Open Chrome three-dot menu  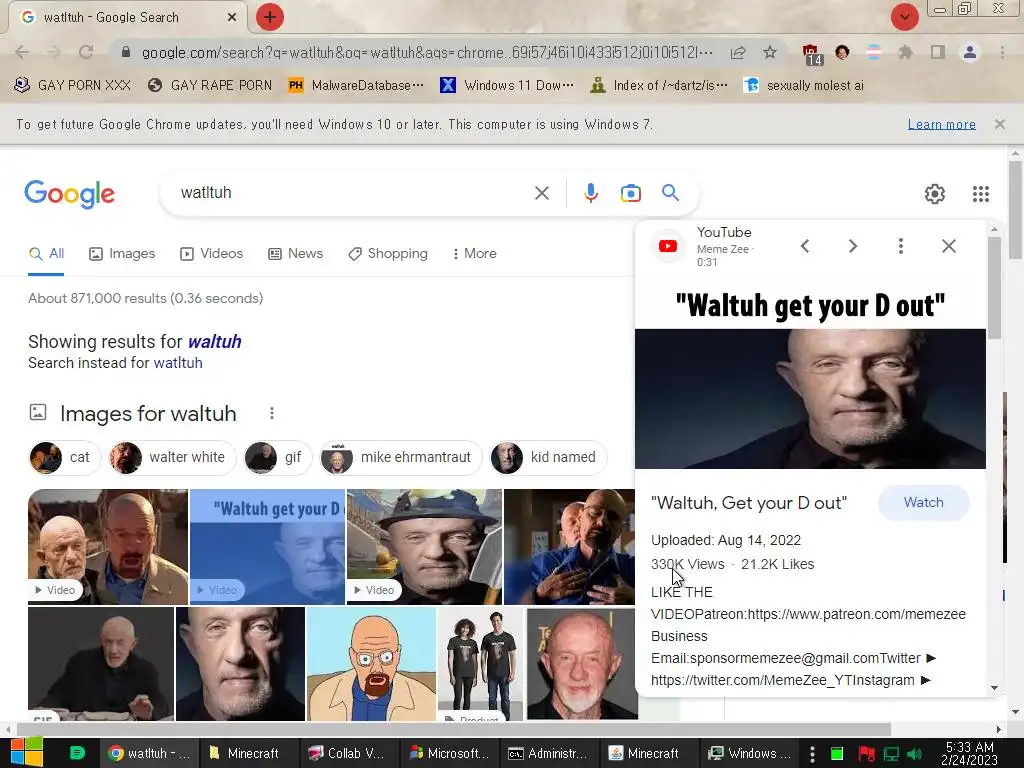coord(1002,52)
